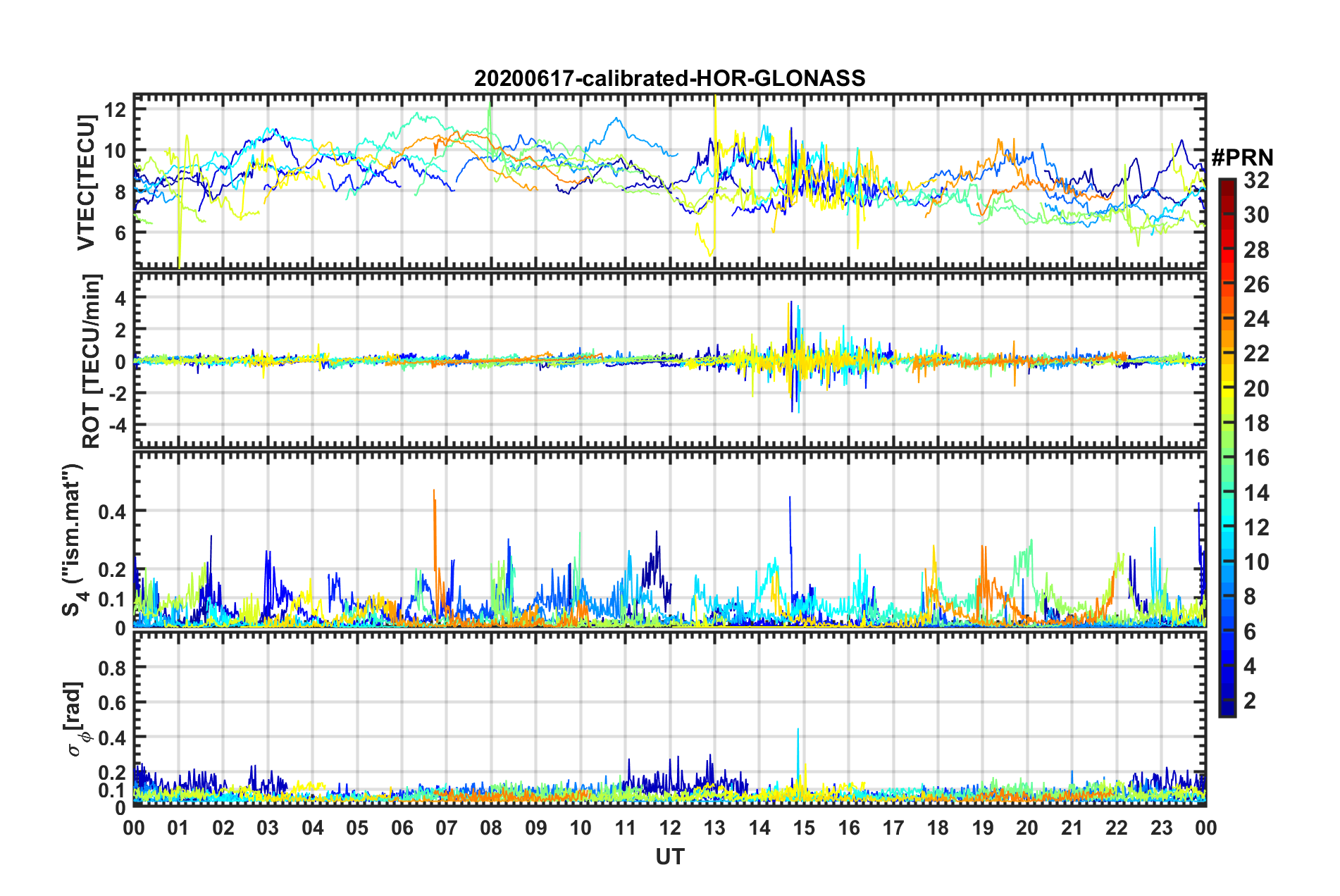Click colorbar tick label 20
The width and height of the screenshot is (1340, 896).
click(1256, 389)
